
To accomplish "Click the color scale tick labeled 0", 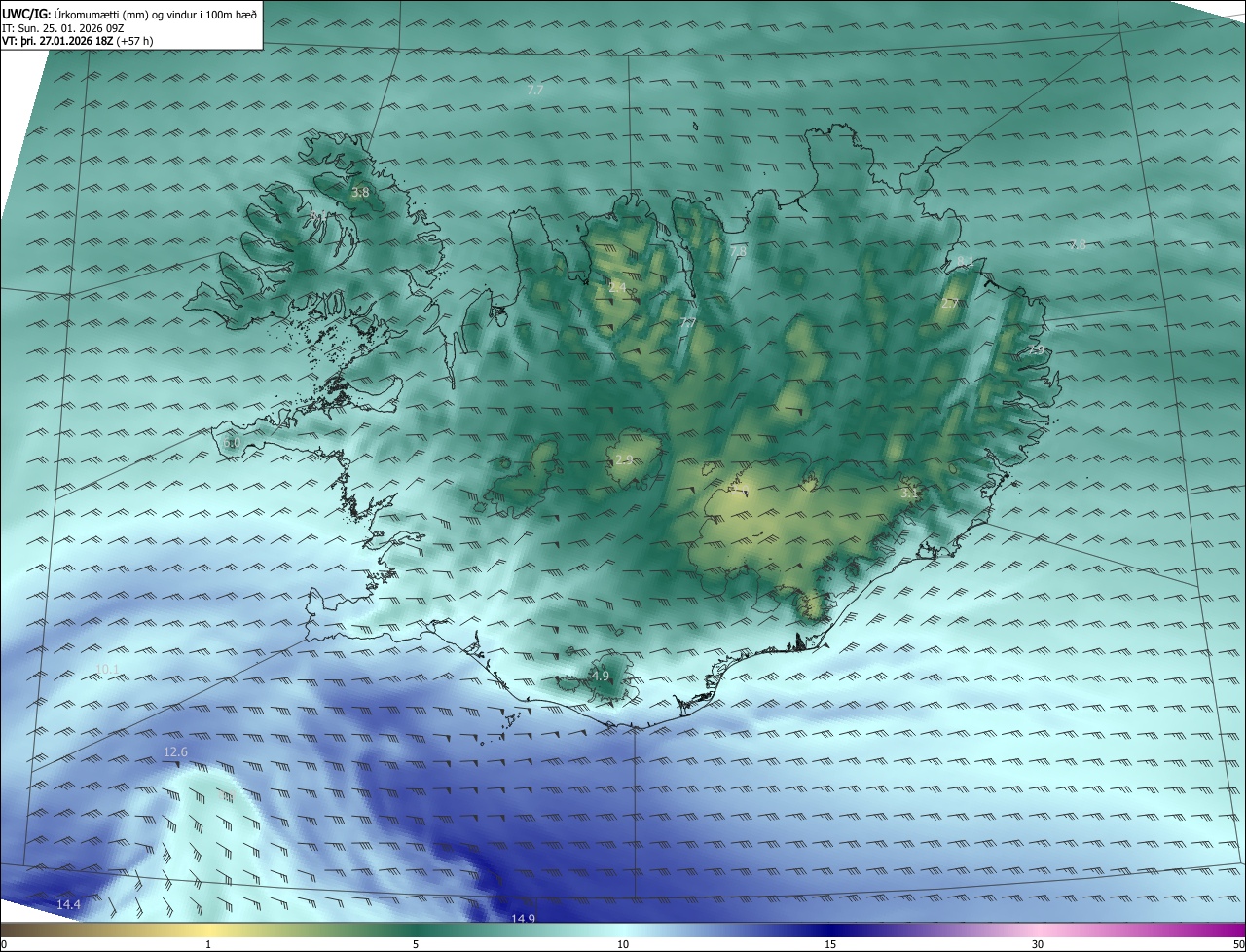I will point(4,944).
